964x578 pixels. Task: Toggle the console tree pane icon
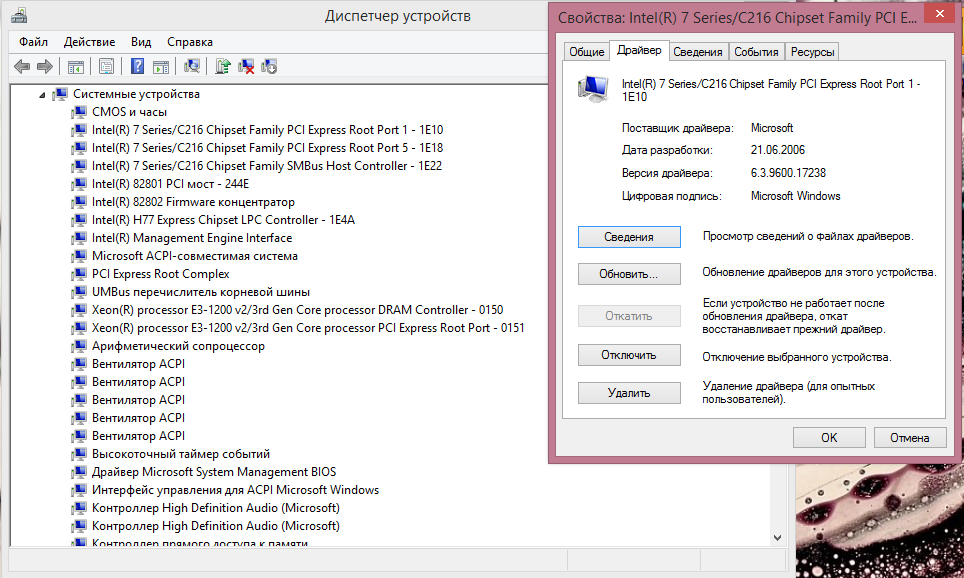(x=76, y=66)
